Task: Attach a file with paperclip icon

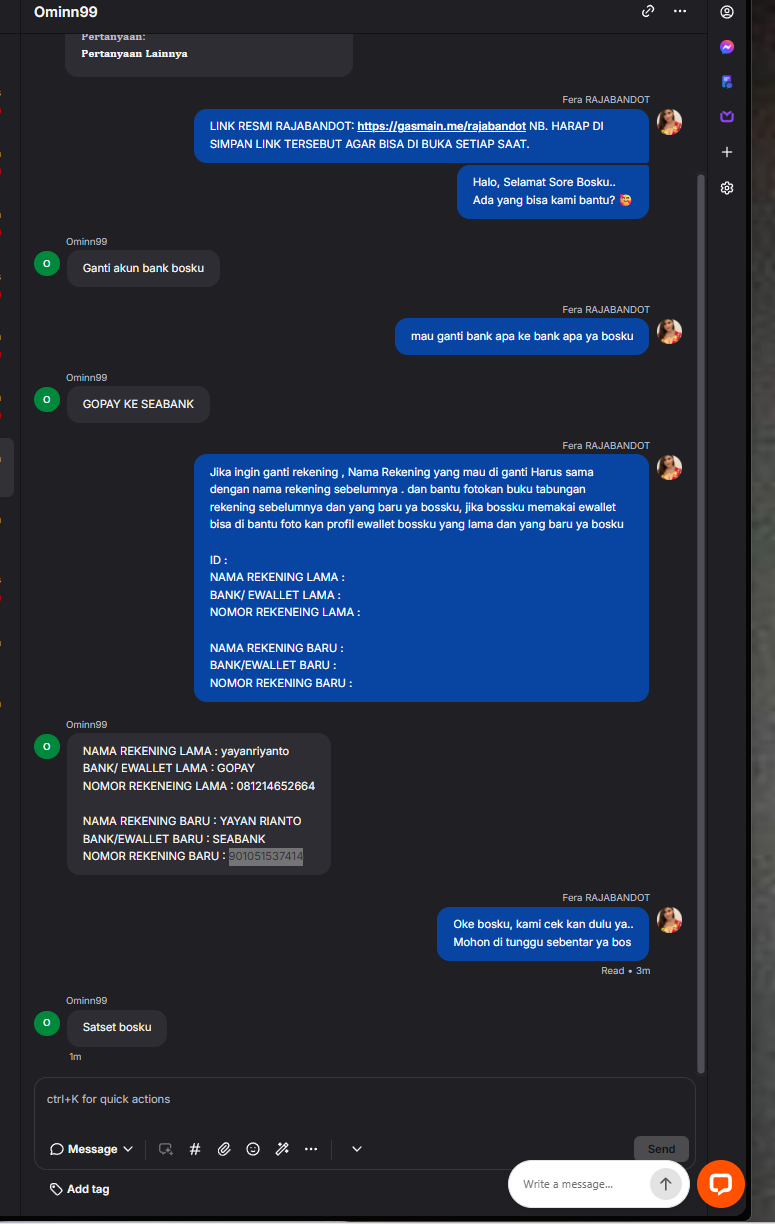Action: point(224,1149)
